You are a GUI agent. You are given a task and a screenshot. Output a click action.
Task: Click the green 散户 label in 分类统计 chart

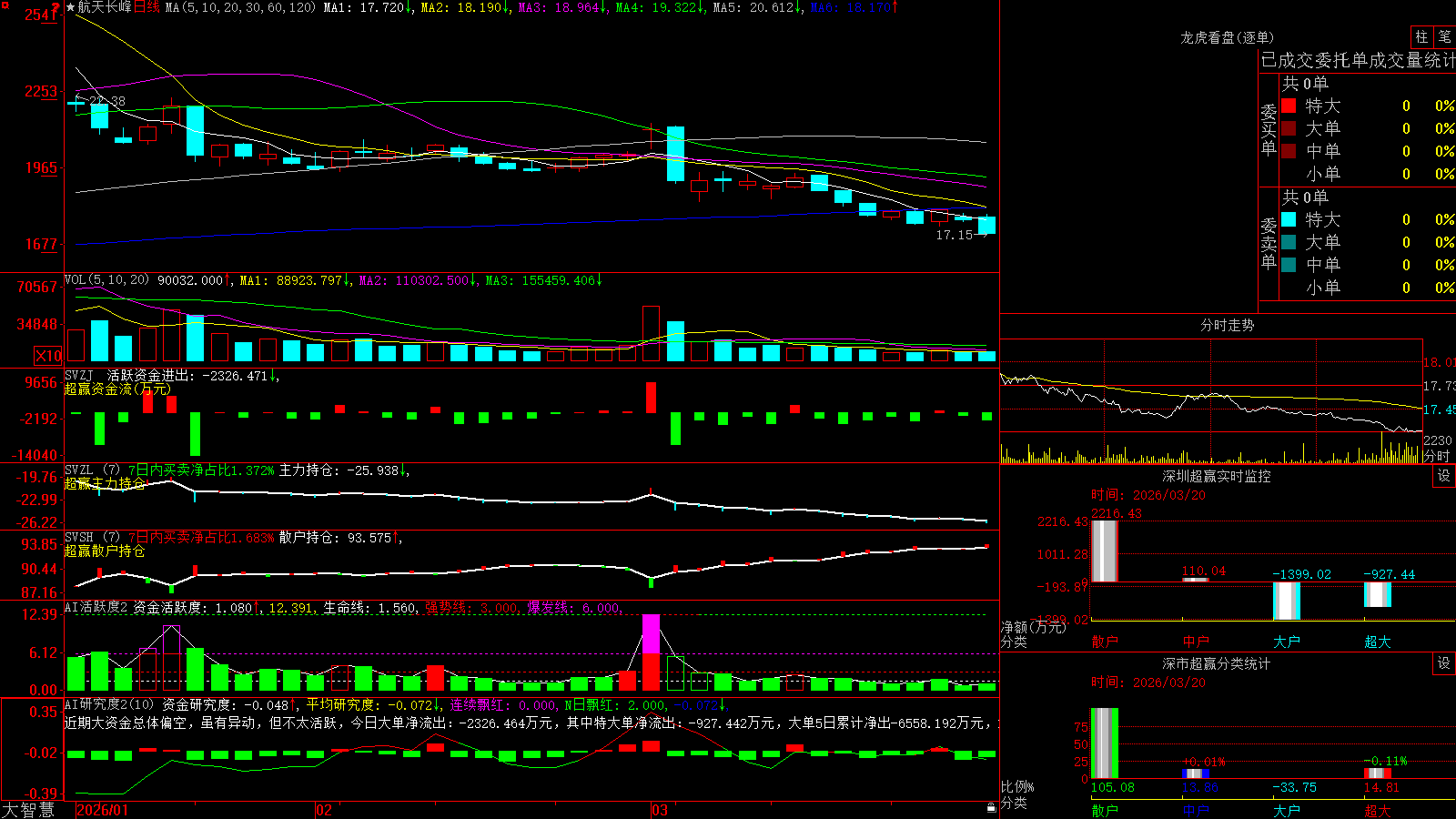(1105, 810)
